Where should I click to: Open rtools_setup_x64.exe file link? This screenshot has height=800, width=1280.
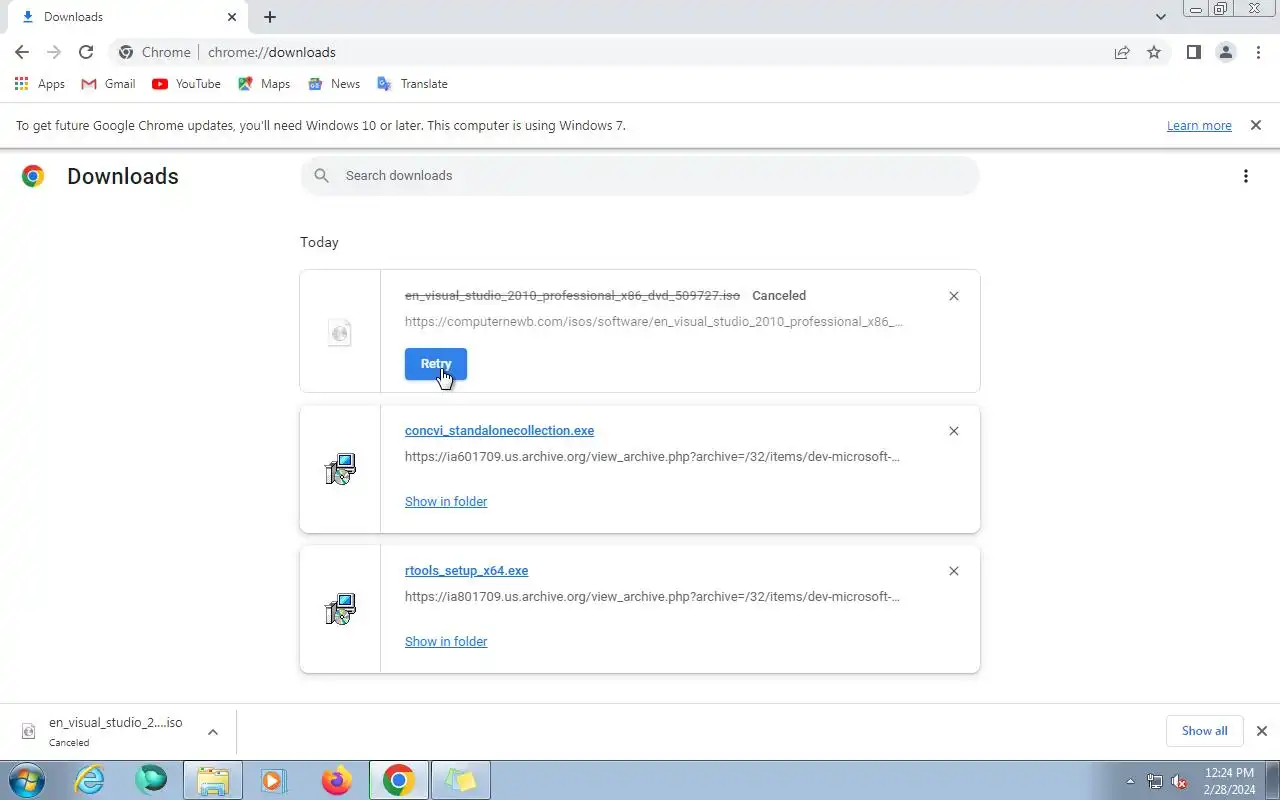coord(466,571)
